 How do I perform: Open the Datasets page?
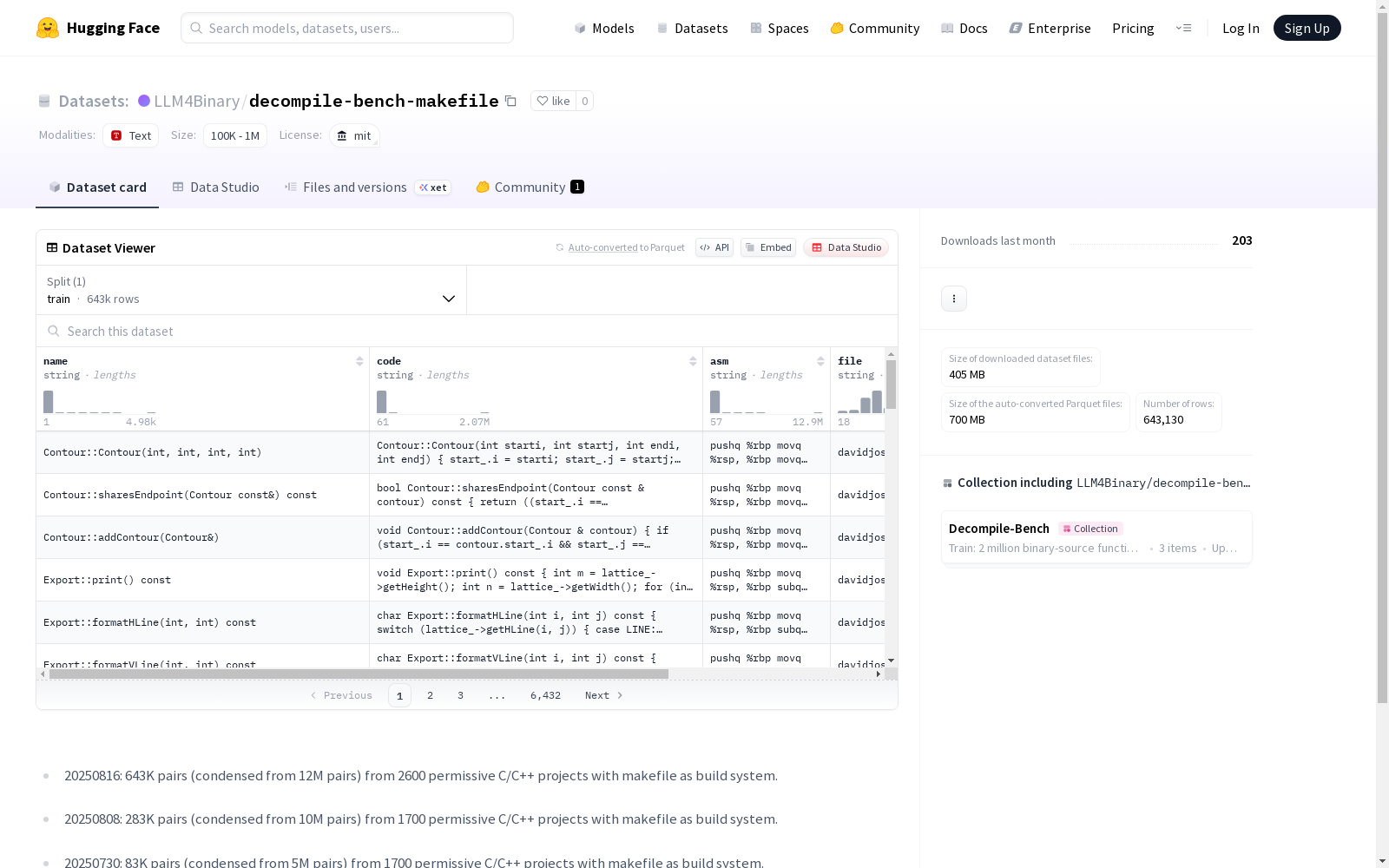point(692,28)
